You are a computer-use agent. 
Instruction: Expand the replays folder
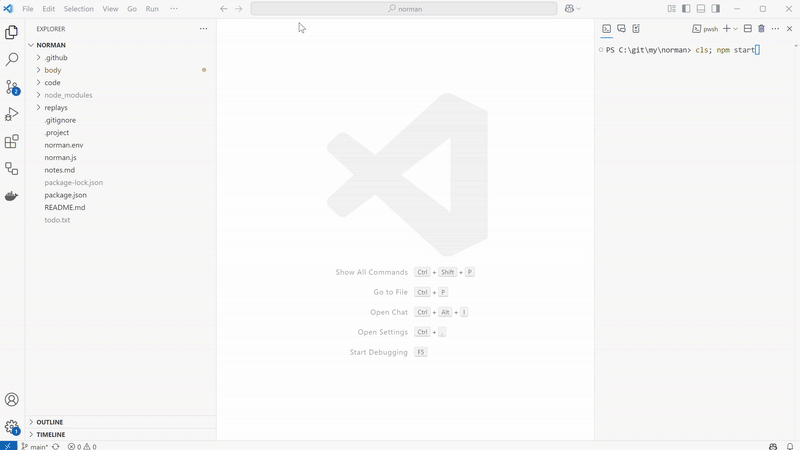click(120, 108)
